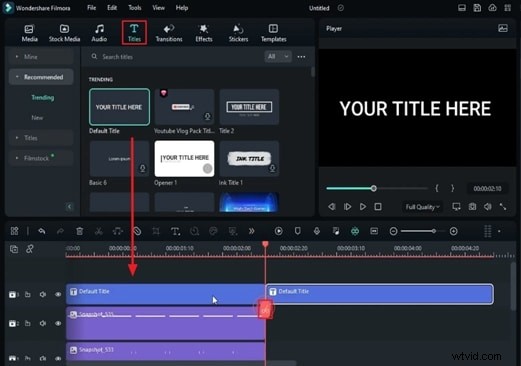Open the color palette tool
Image resolution: width=521 pixels, height=366 pixels.
(213, 231)
